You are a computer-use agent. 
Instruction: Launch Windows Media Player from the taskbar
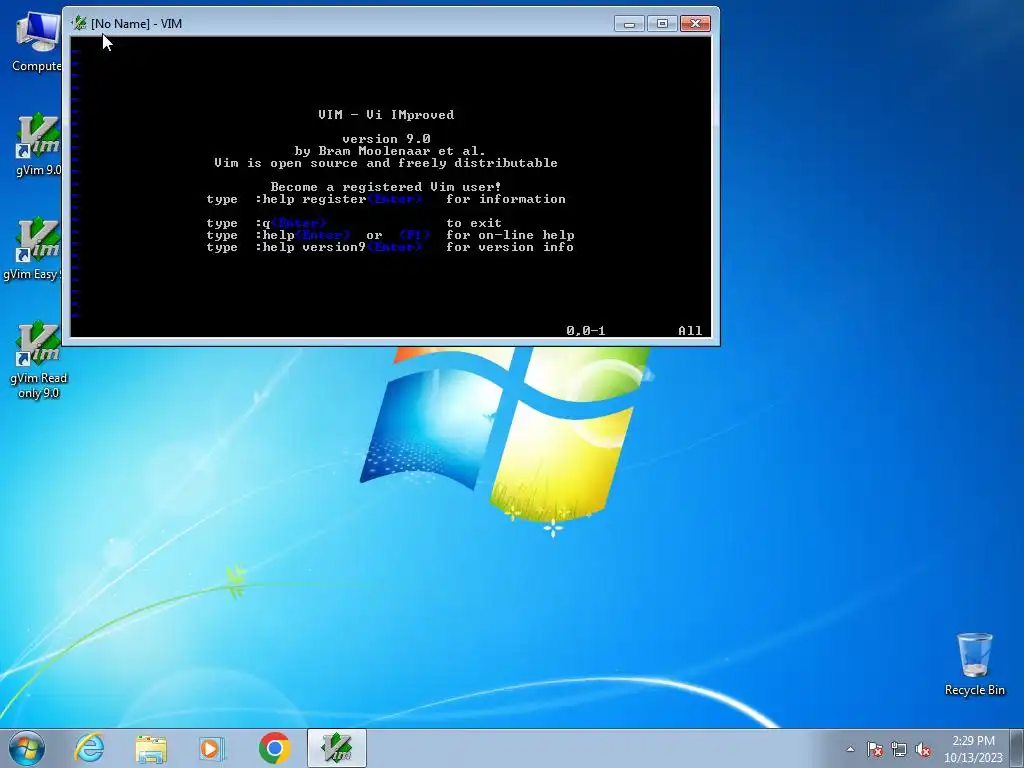[x=212, y=748]
